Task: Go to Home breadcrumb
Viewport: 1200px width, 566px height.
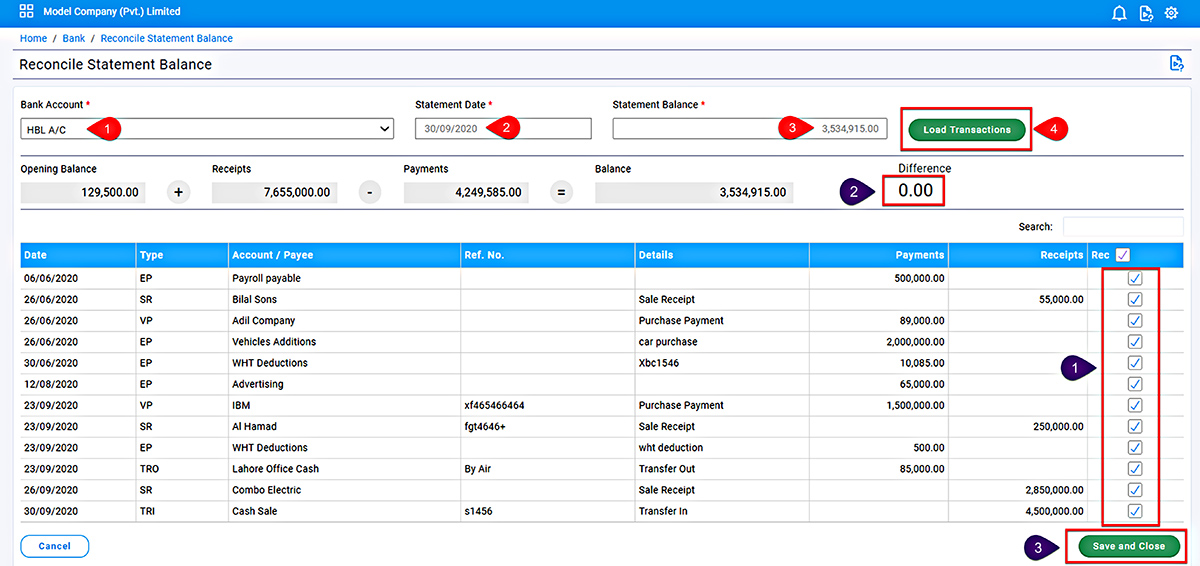Action: point(33,38)
